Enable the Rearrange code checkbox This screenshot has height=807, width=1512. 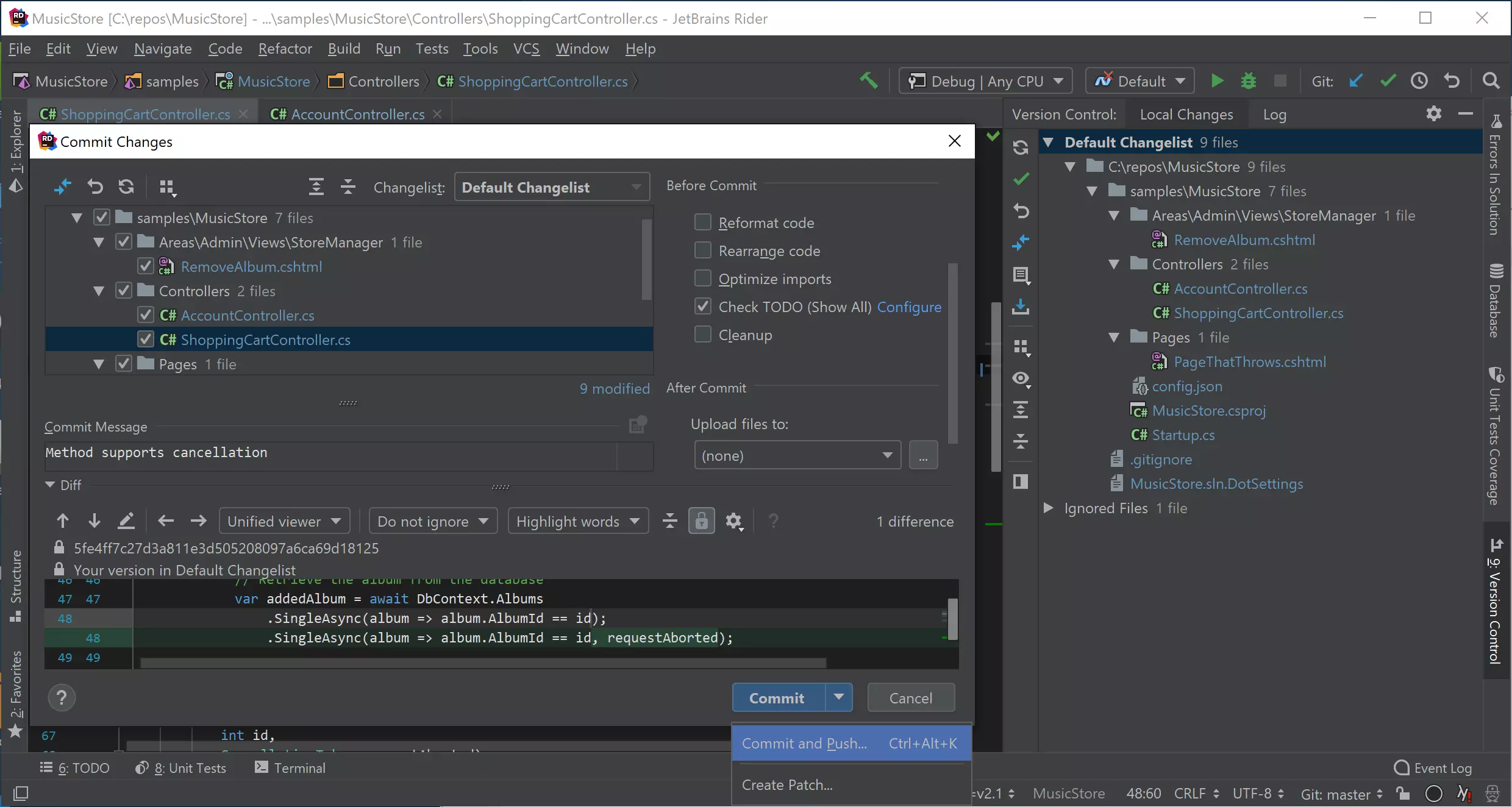(x=703, y=250)
